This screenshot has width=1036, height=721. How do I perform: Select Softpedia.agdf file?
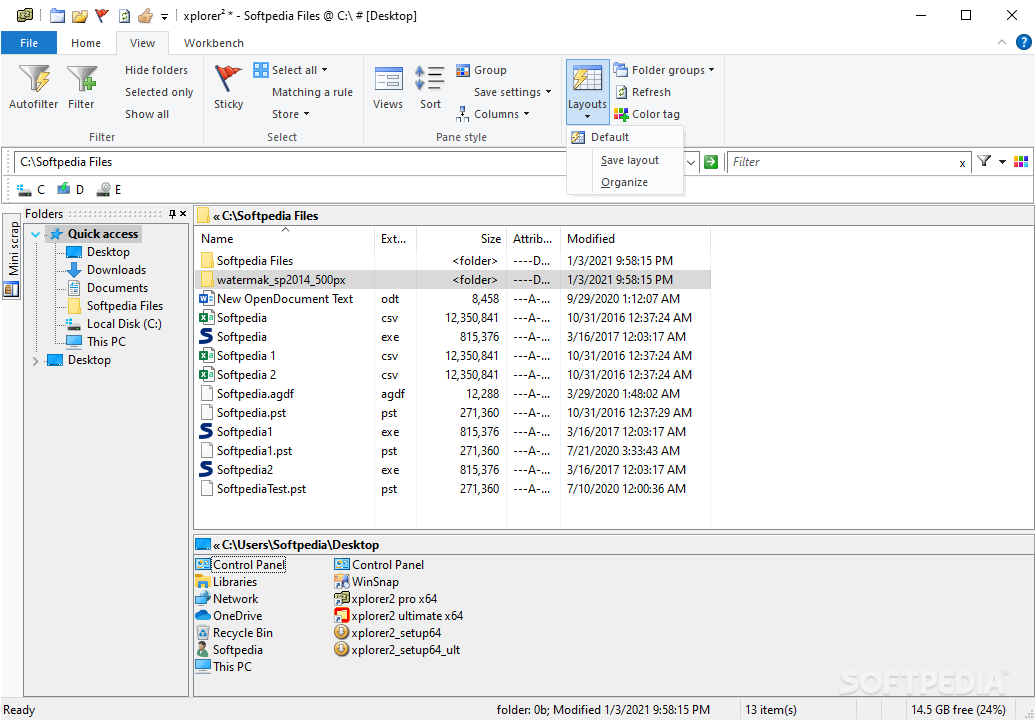pyautogui.click(x=255, y=394)
